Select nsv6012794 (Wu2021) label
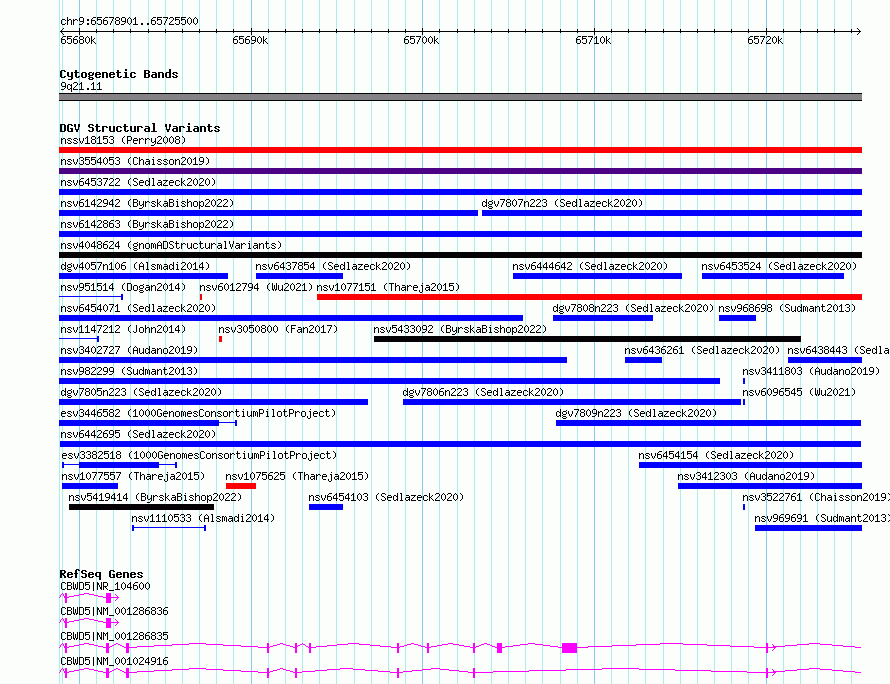 (x=256, y=287)
